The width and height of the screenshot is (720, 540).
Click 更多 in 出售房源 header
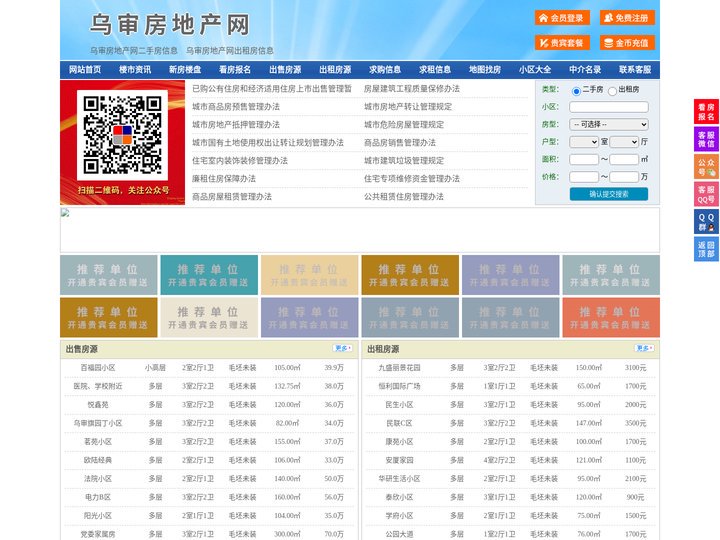(343, 349)
